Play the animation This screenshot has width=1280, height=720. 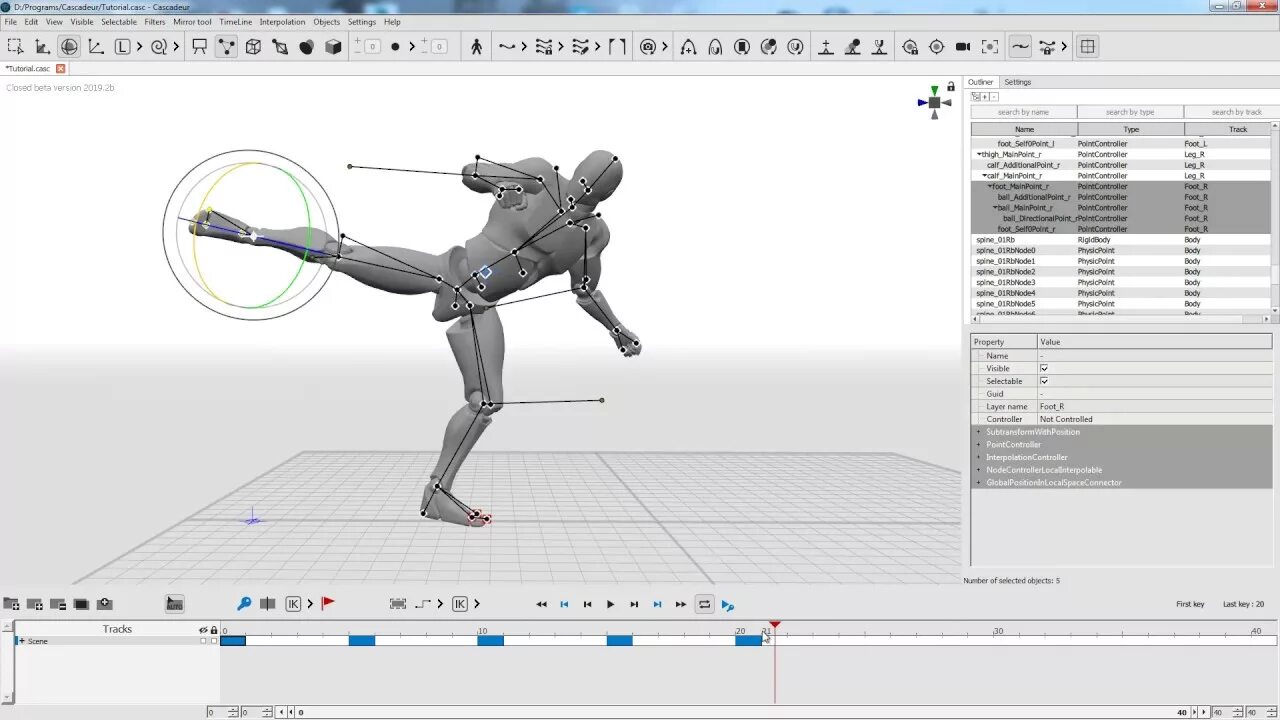(610, 604)
